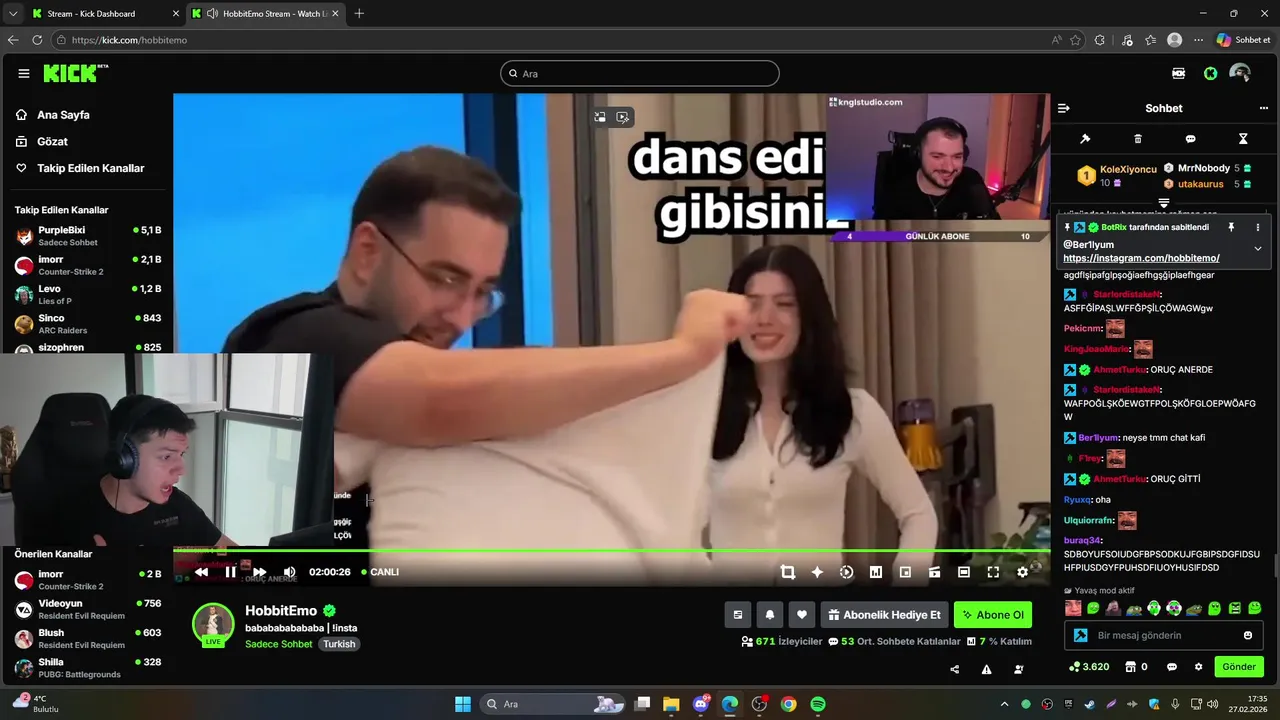Share the stream with share icon

954,669
